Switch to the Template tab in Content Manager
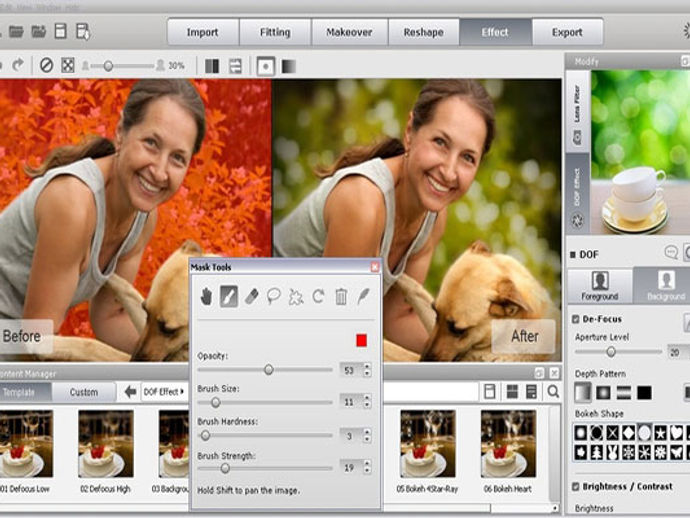Viewport: 690px width, 518px height. pos(26,392)
